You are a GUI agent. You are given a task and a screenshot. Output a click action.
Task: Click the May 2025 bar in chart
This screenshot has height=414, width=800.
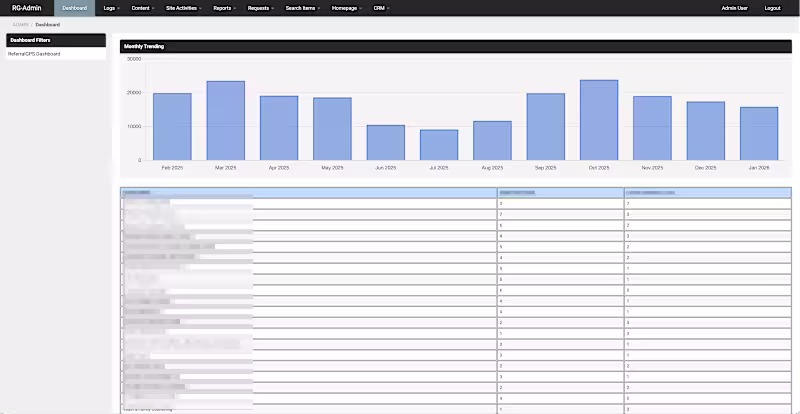(x=332, y=129)
